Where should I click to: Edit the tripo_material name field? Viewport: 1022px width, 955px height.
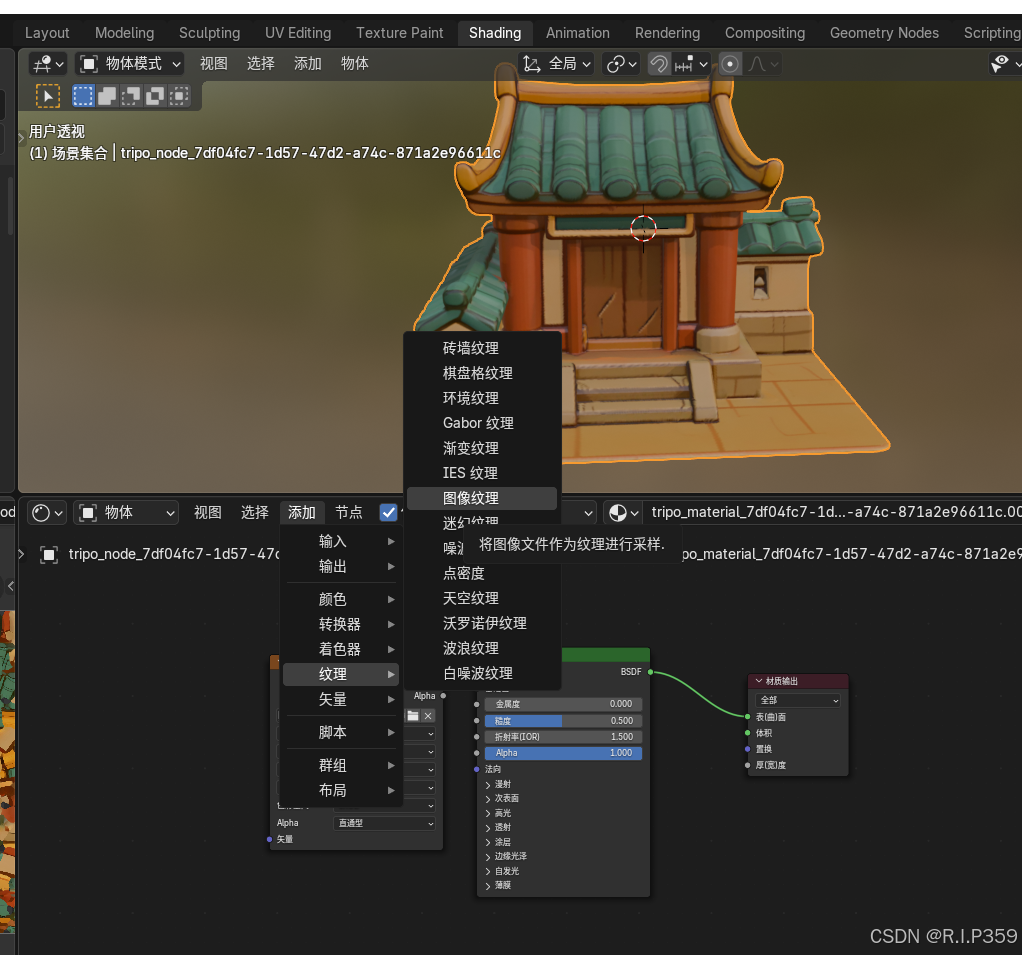[832, 512]
